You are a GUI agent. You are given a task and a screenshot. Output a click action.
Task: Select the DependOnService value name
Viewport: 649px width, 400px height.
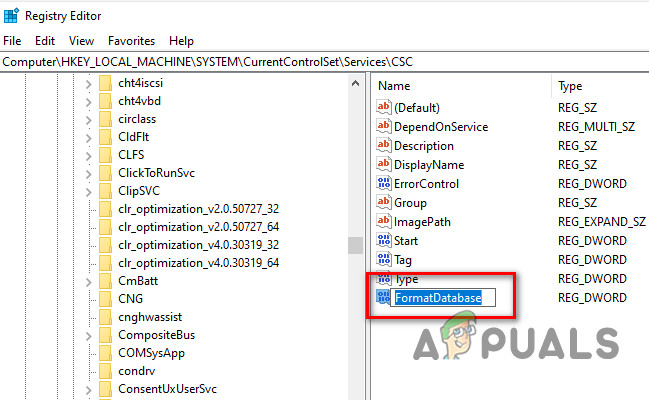(x=441, y=127)
